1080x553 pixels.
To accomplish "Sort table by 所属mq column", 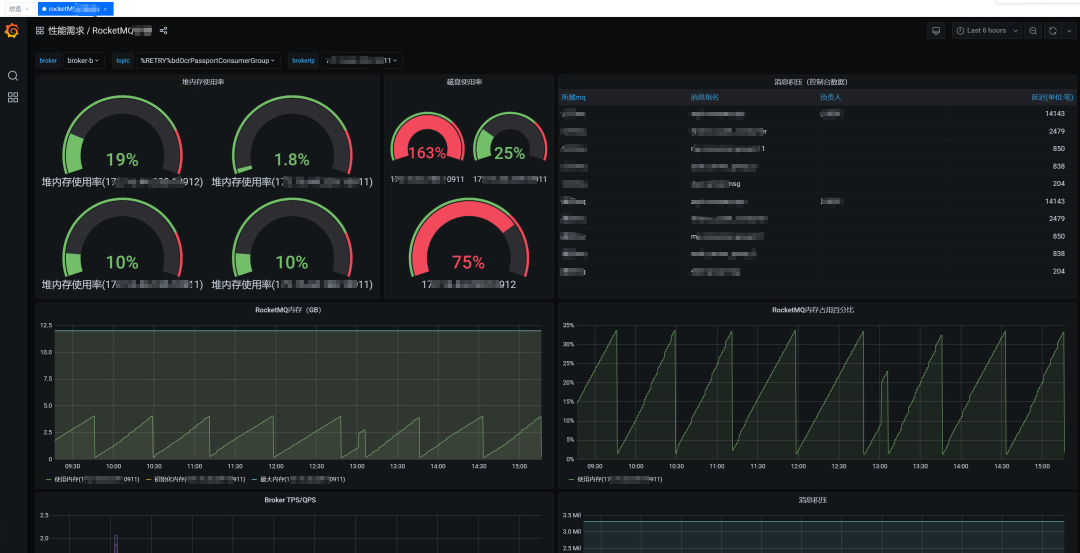I will (573, 97).
